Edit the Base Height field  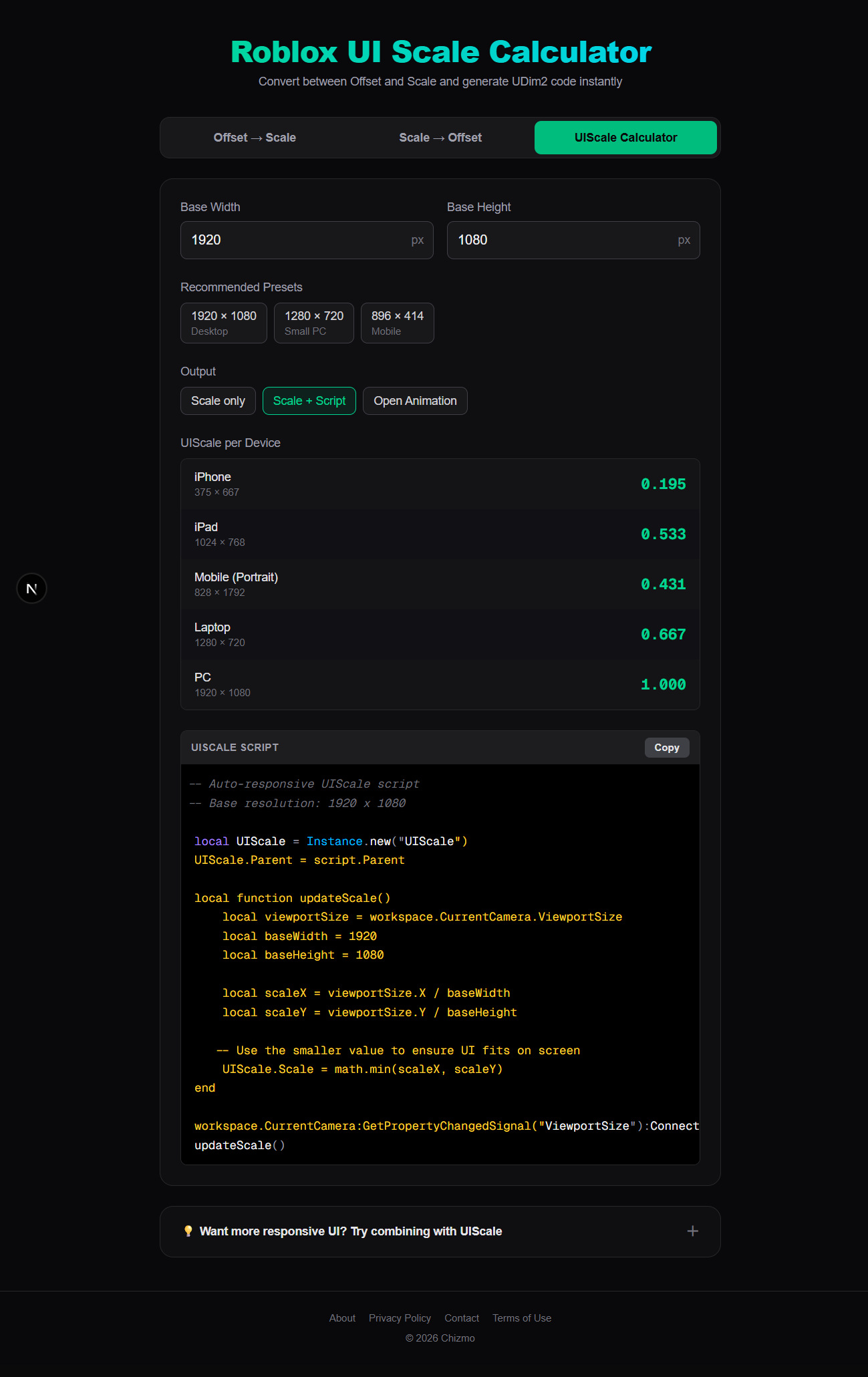pyautogui.click(x=573, y=240)
